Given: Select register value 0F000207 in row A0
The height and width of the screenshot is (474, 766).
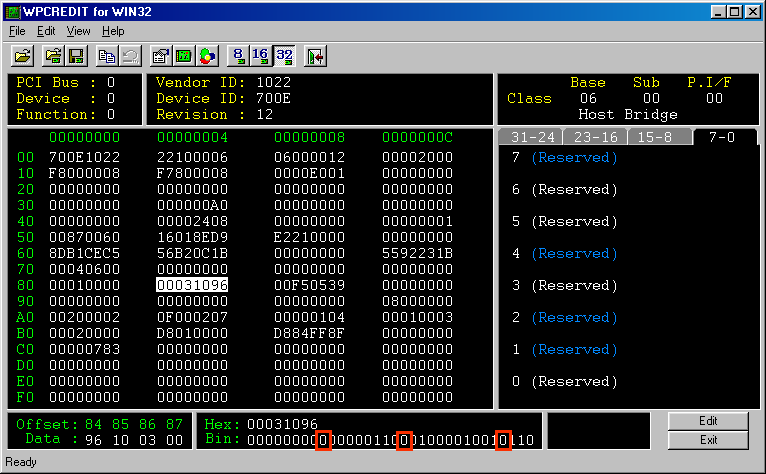Looking at the screenshot, I should pos(192,317).
